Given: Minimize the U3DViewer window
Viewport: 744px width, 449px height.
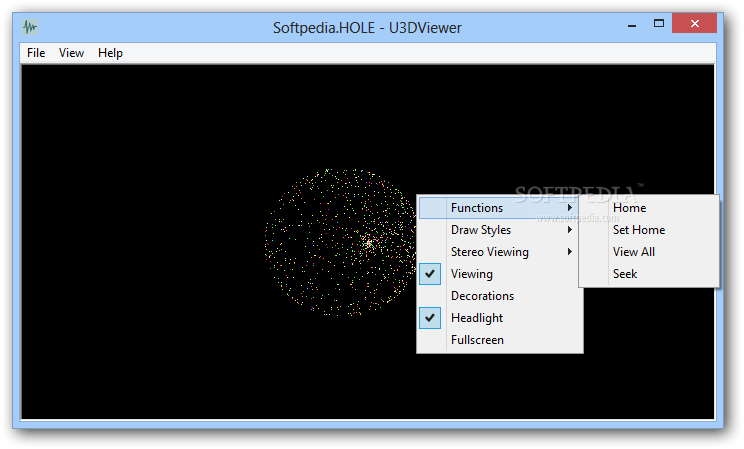Looking at the screenshot, I should 632,24.
